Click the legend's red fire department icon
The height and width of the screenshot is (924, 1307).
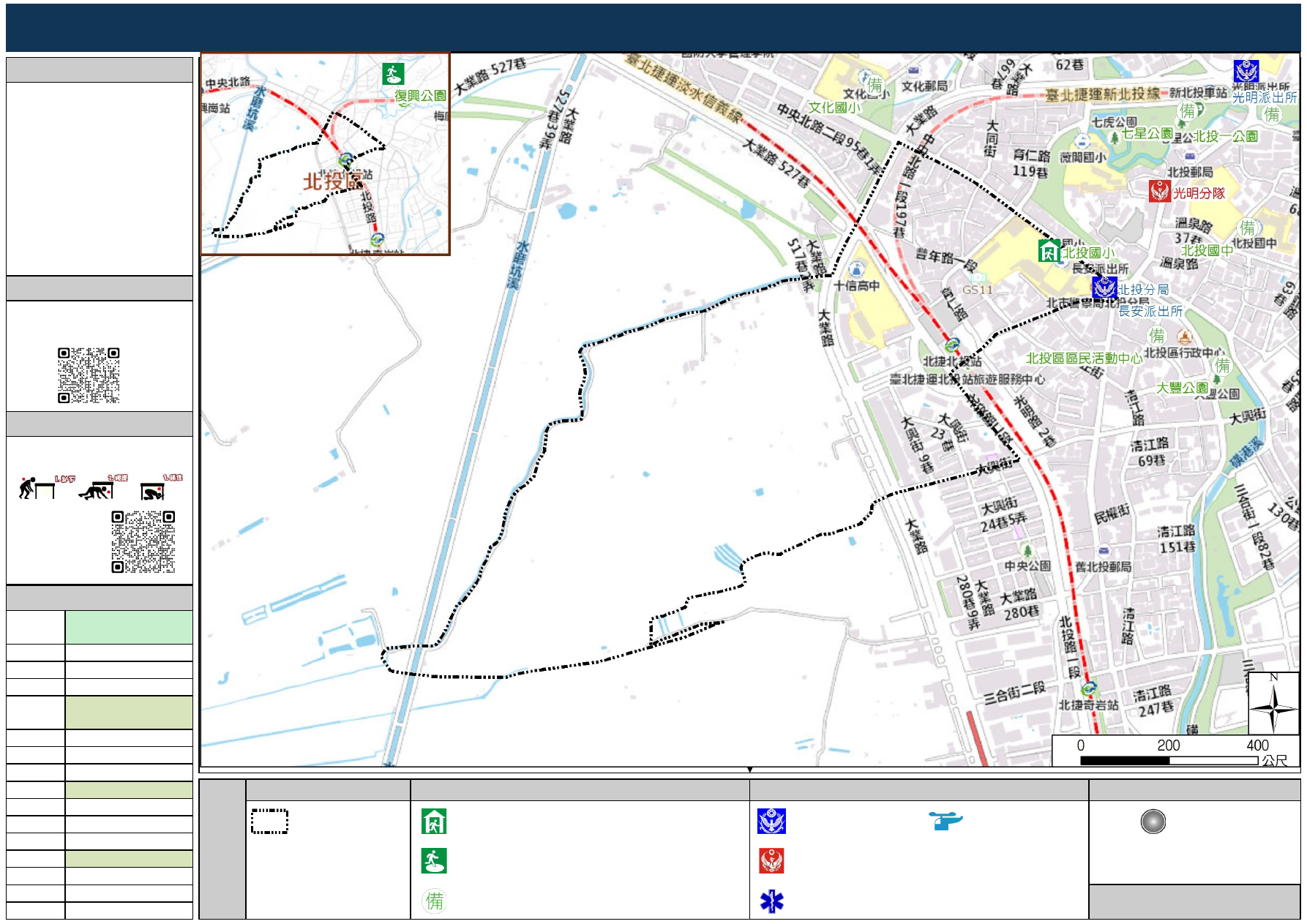(771, 861)
